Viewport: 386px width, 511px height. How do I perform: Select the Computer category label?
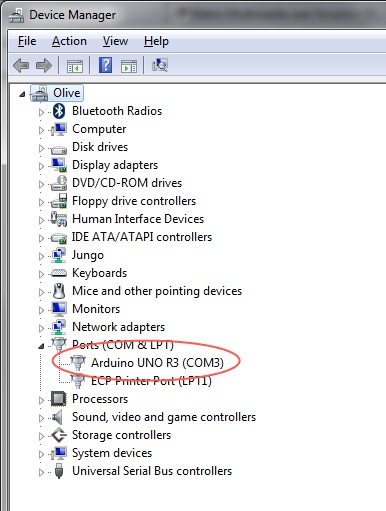tap(99, 129)
